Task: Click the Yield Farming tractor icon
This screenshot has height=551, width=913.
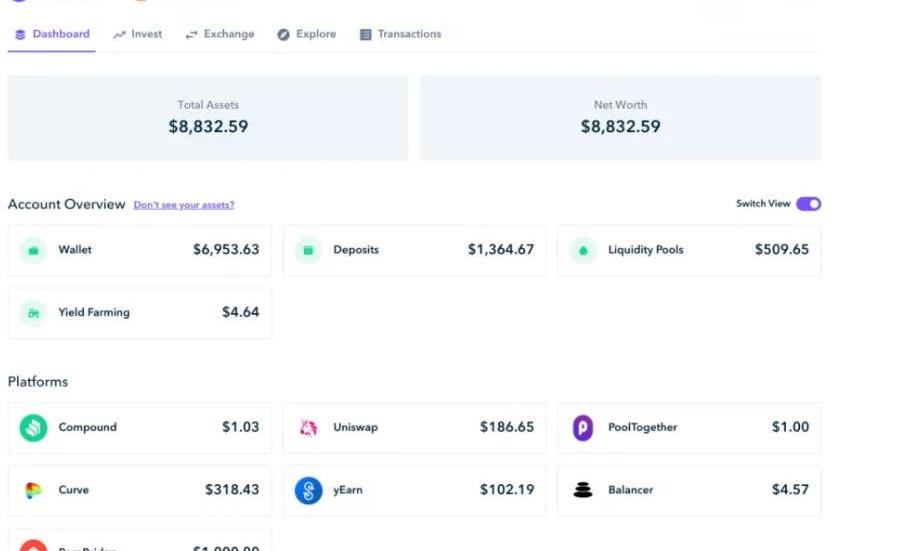Action: [33, 313]
